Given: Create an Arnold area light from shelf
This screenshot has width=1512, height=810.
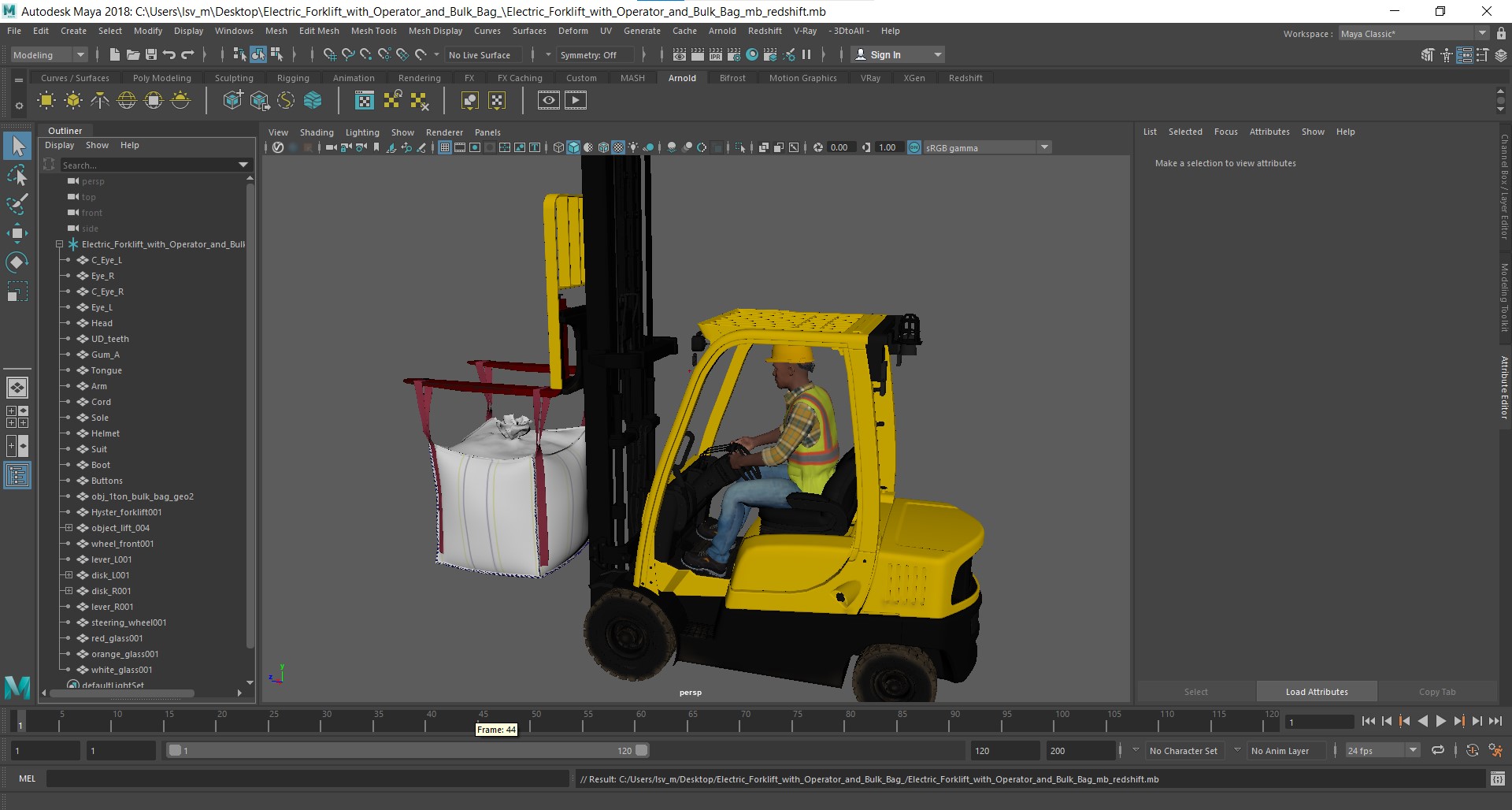Looking at the screenshot, I should (46, 100).
